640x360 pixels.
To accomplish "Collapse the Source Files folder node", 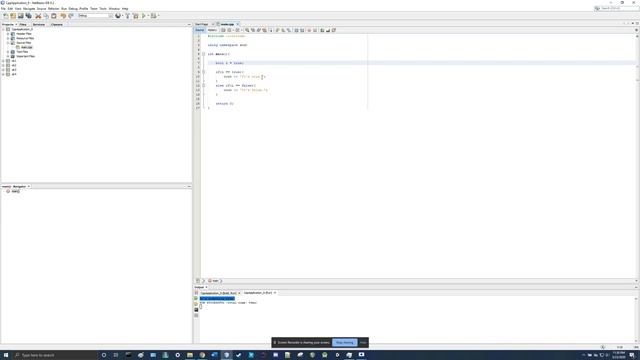I will [x=8, y=43].
